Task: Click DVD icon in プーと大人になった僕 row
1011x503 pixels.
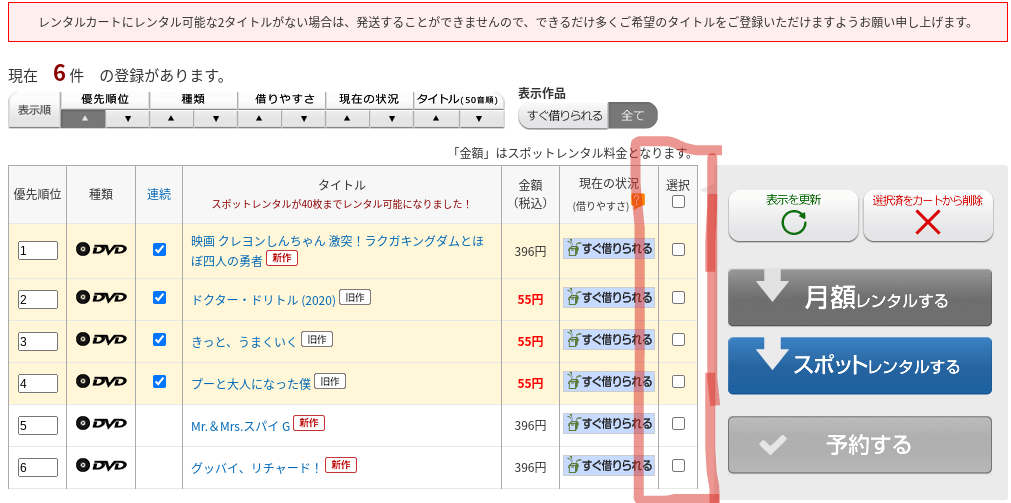Action: 101,382
